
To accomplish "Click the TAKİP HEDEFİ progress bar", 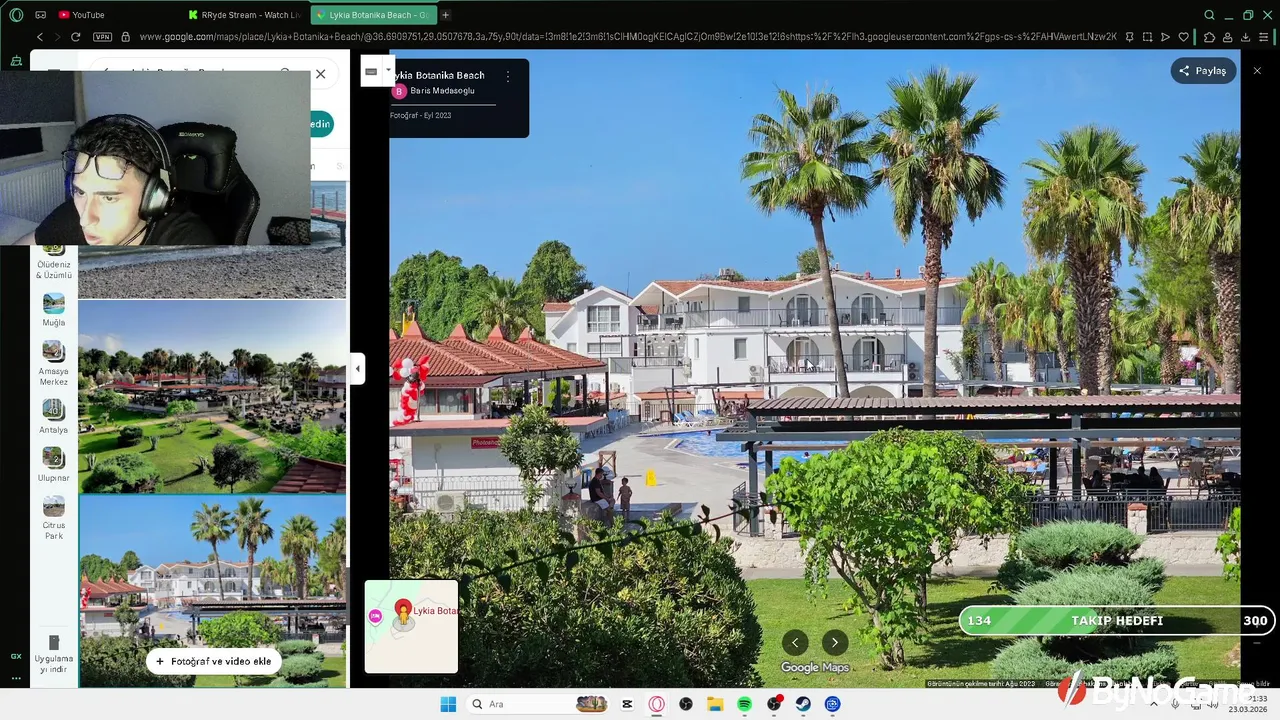I will pyautogui.click(x=1117, y=621).
